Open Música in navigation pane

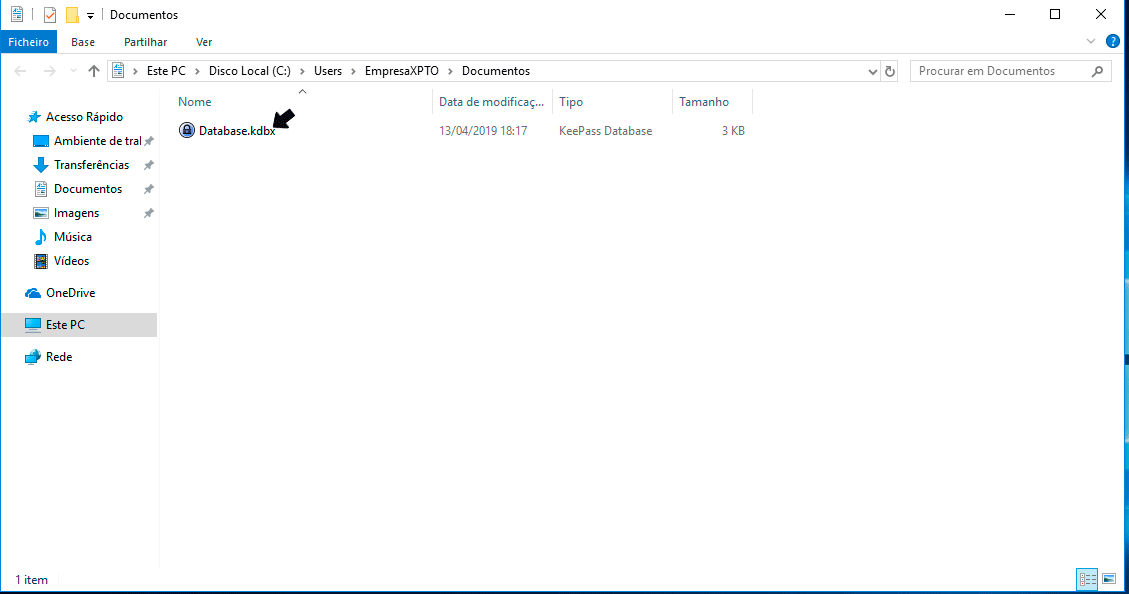[x=73, y=236]
